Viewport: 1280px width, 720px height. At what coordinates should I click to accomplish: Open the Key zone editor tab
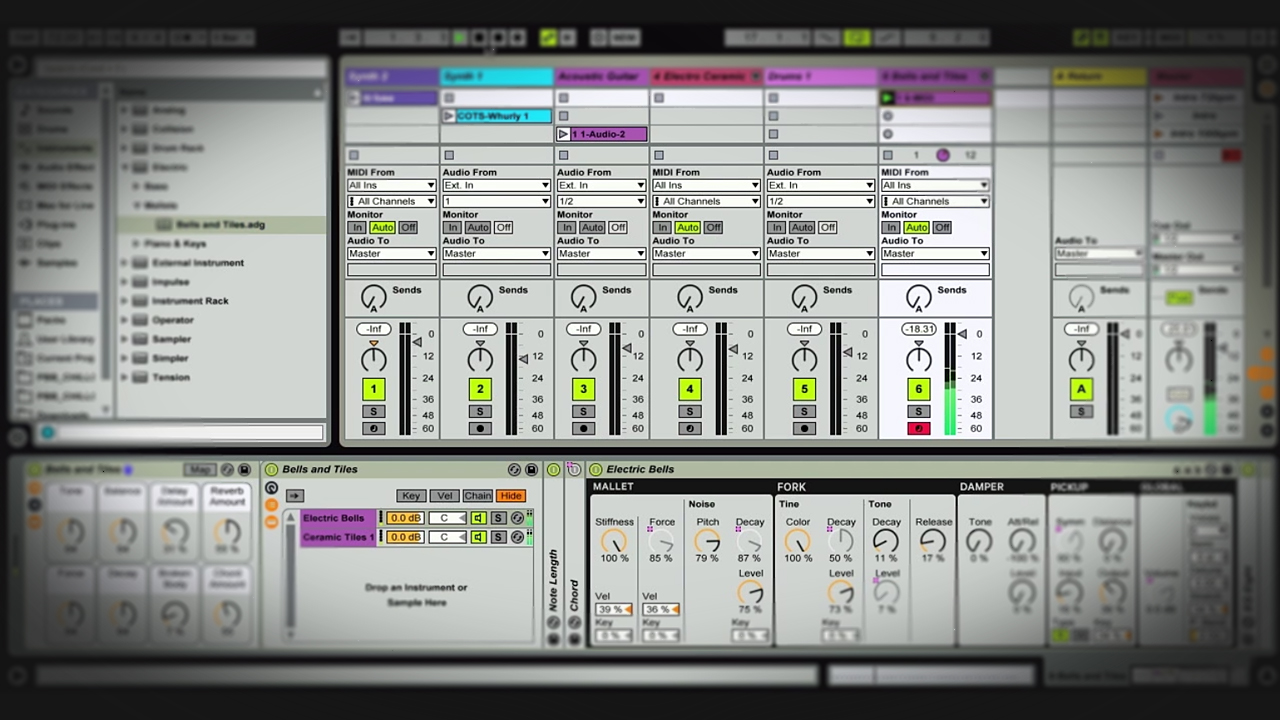point(410,496)
